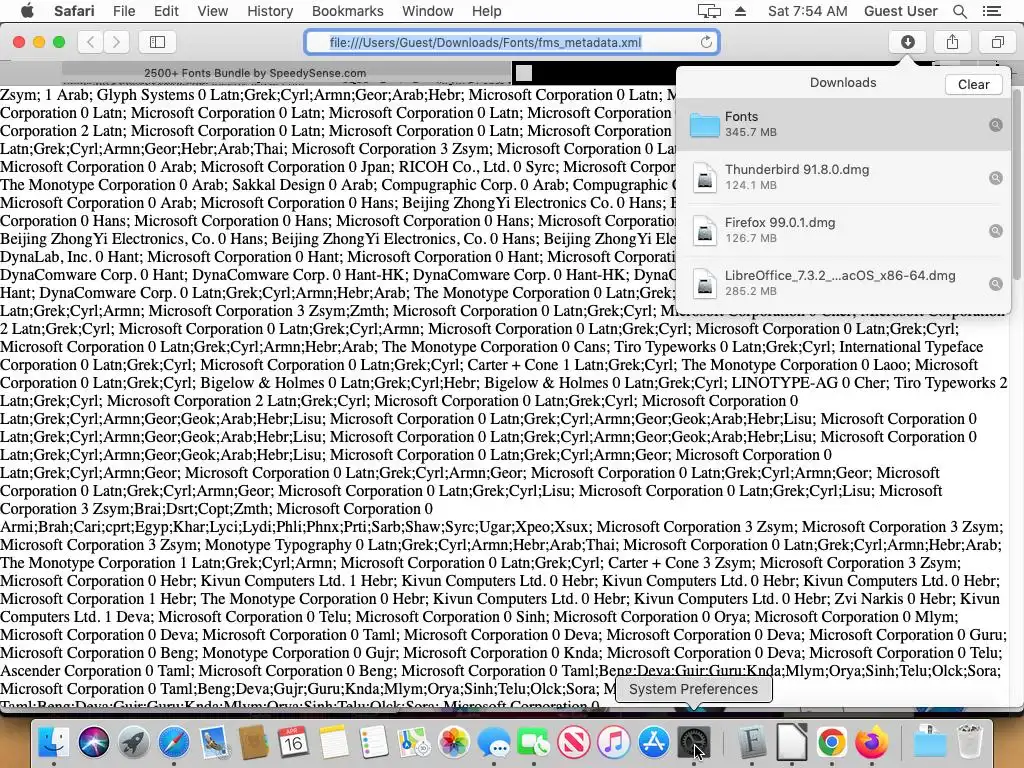Open the View menu
This screenshot has height=768, width=1024.
(x=212, y=11)
